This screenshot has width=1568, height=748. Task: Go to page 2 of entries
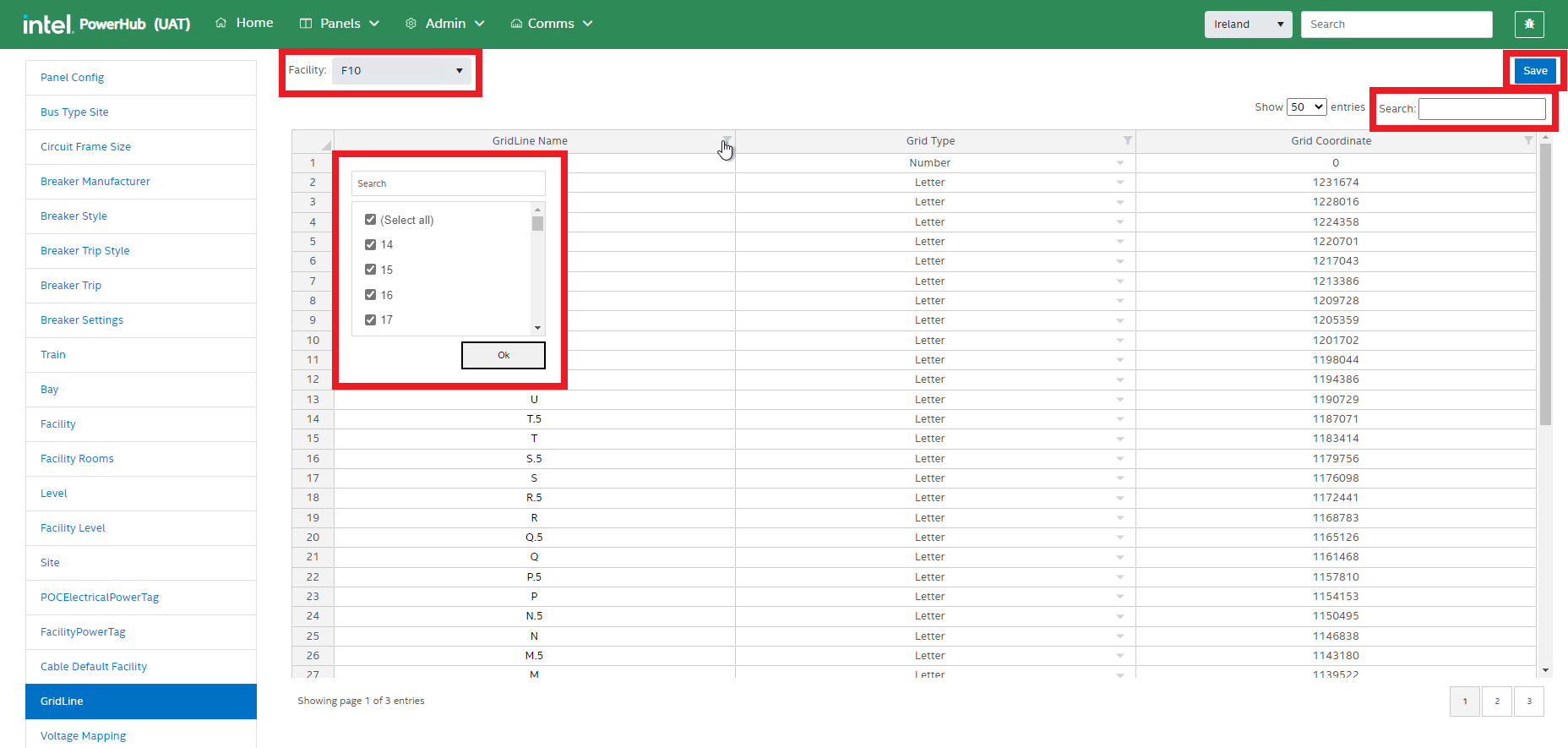coord(1496,702)
